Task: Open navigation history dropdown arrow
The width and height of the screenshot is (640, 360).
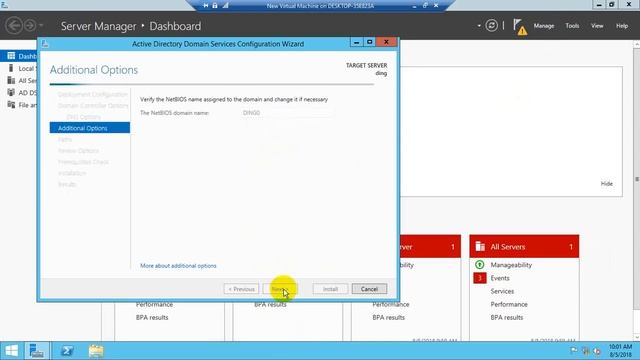Action: [41, 26]
